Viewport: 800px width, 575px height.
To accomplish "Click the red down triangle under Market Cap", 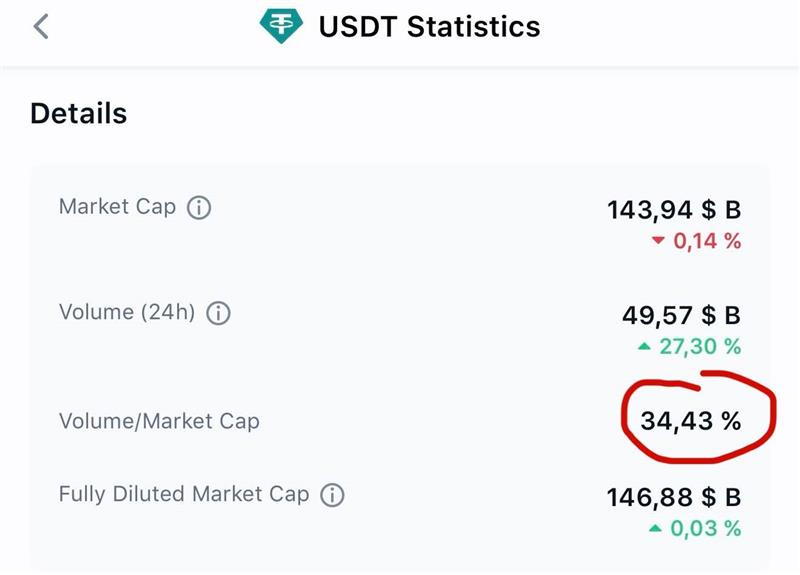I will [x=657, y=241].
